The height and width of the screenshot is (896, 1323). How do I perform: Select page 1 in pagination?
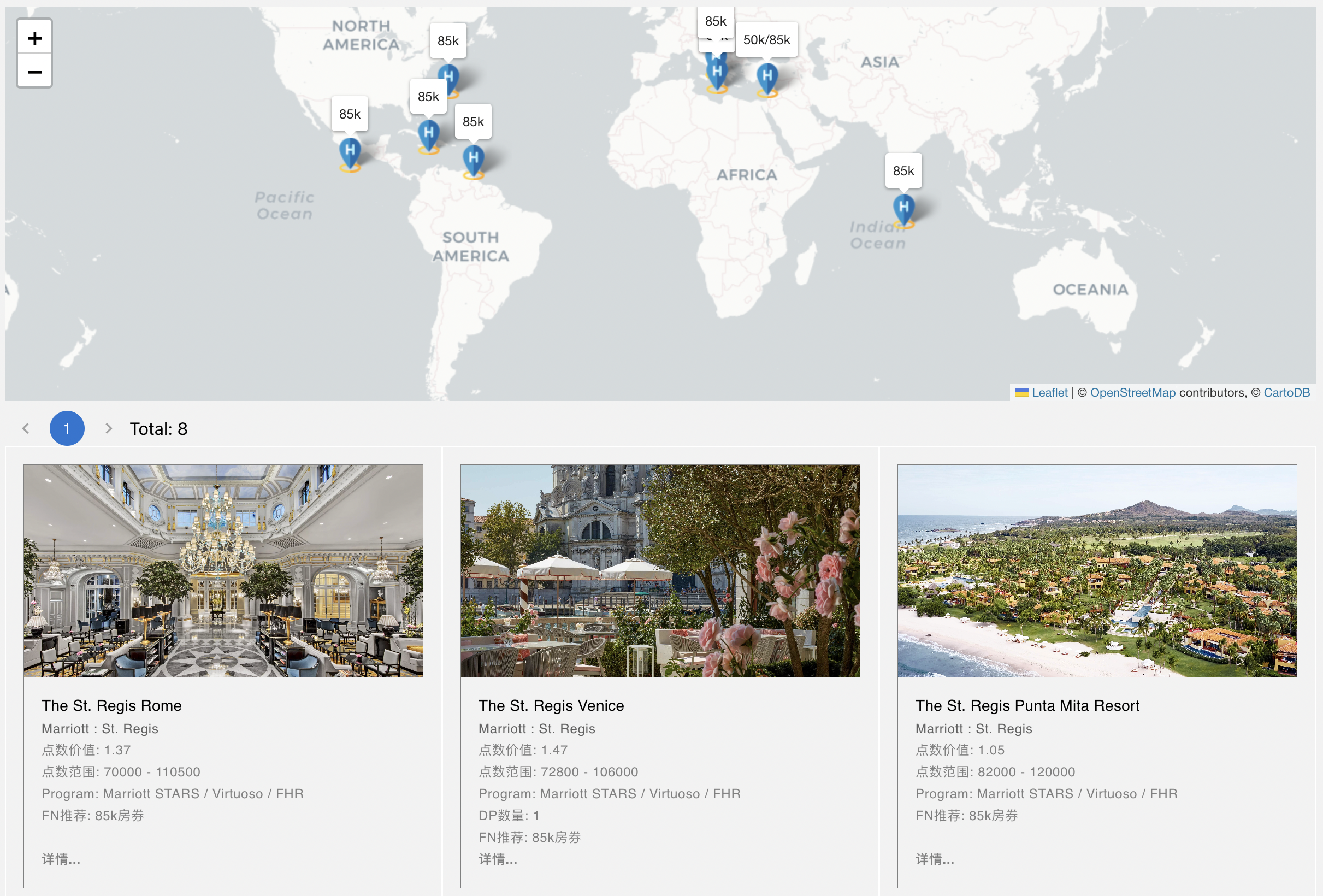pyautogui.click(x=67, y=428)
